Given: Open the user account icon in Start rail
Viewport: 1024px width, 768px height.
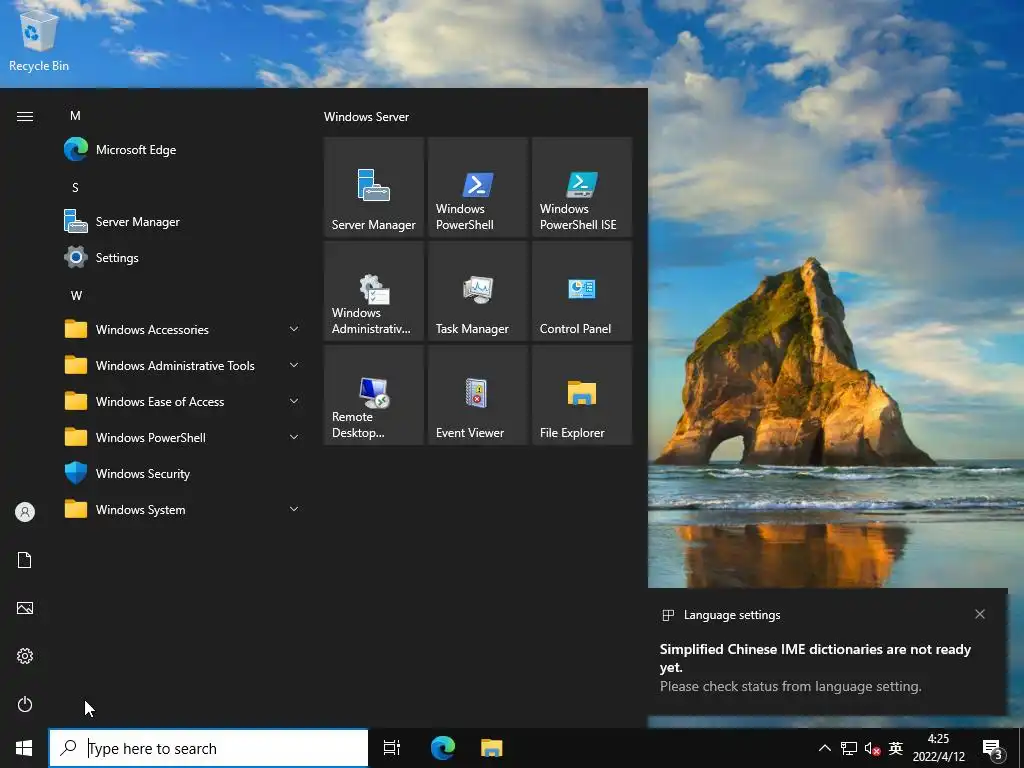Looking at the screenshot, I should 25,512.
